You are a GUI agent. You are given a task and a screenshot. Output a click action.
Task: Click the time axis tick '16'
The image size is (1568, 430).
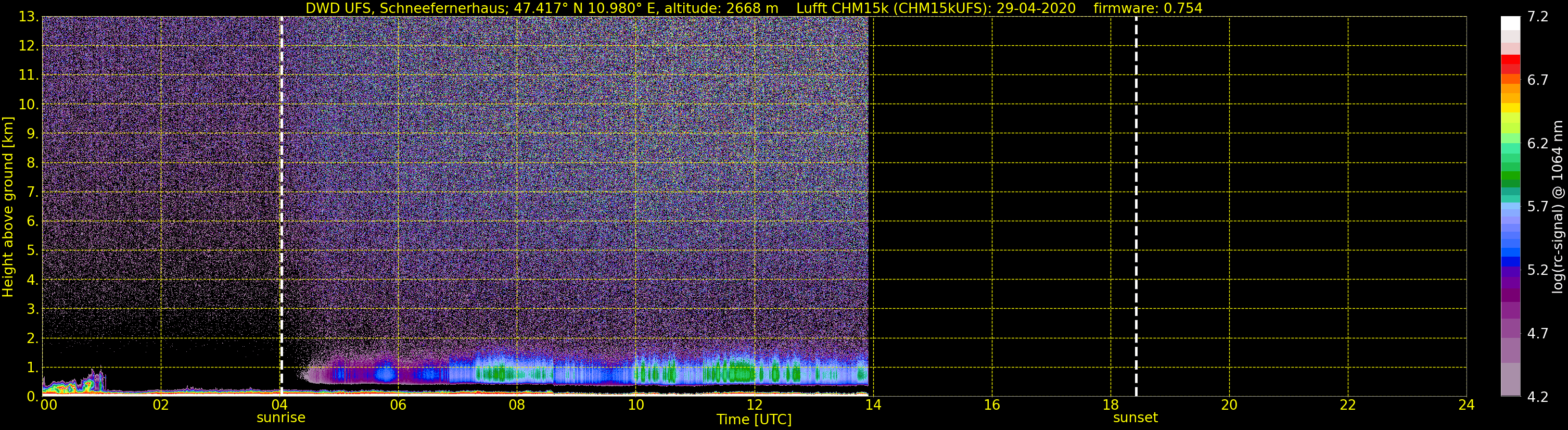(991, 405)
